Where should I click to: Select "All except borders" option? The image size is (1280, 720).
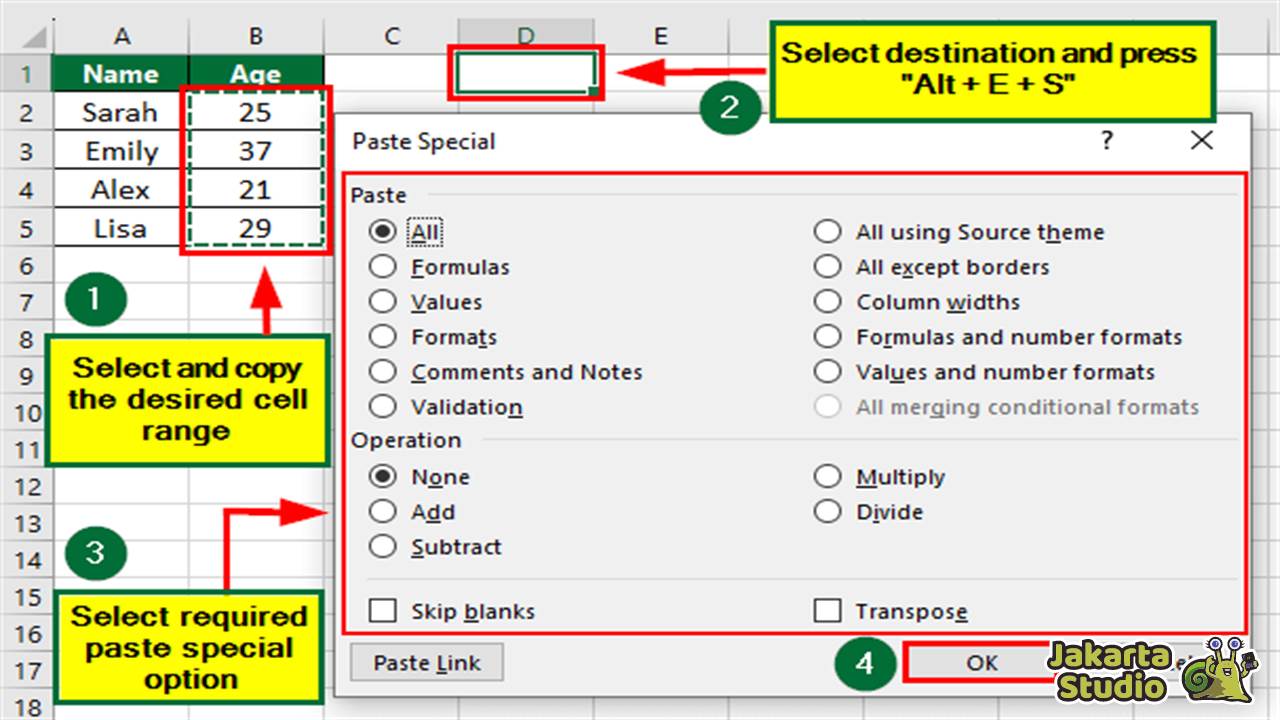pyautogui.click(x=827, y=266)
